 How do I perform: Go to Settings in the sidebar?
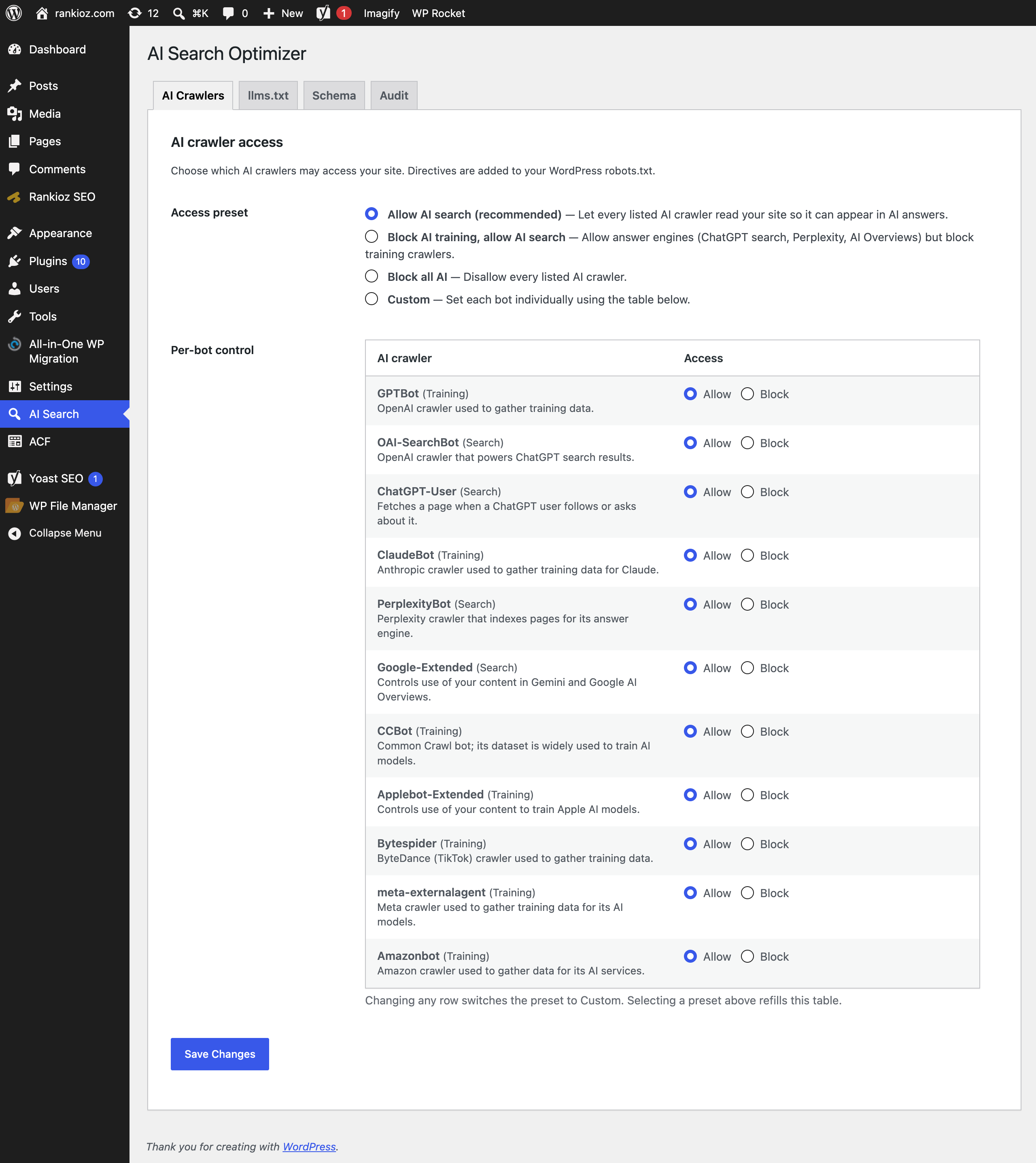click(x=65, y=386)
